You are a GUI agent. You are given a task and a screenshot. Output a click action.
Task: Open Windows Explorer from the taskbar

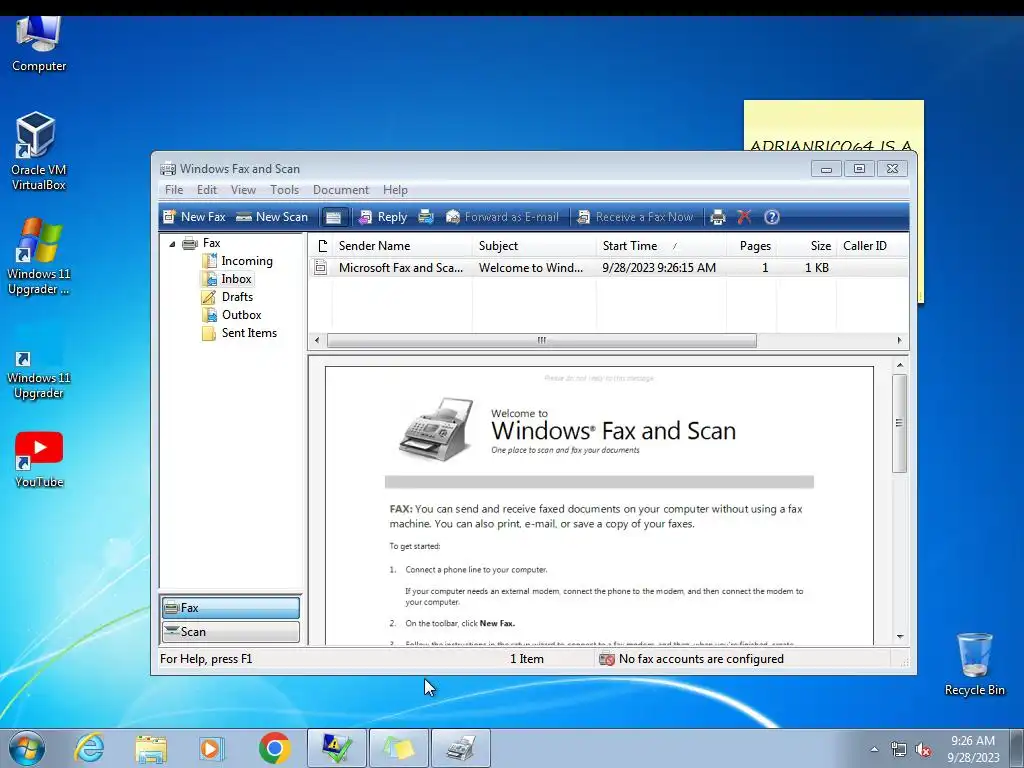[x=151, y=748]
